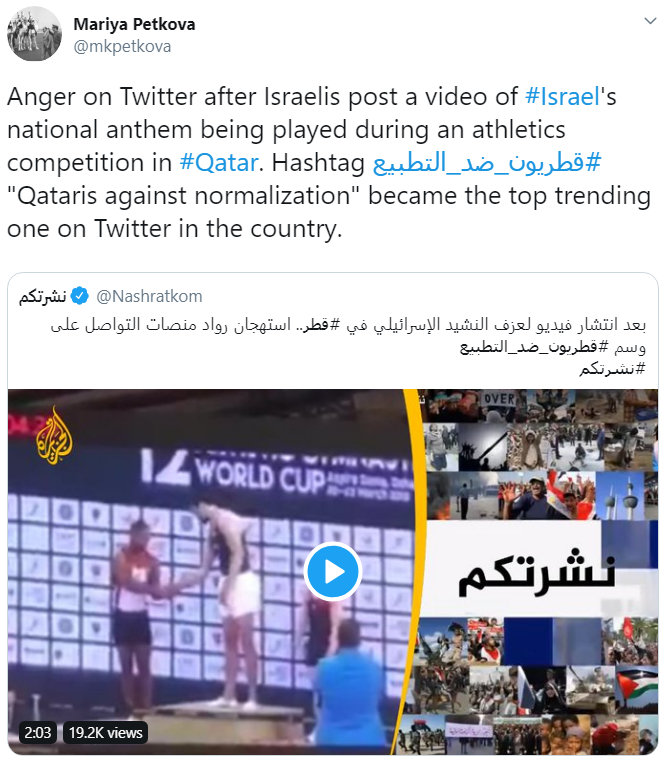This screenshot has width=665, height=762.
Task: Click the Al Jazeera logo on video
Action: point(54,435)
